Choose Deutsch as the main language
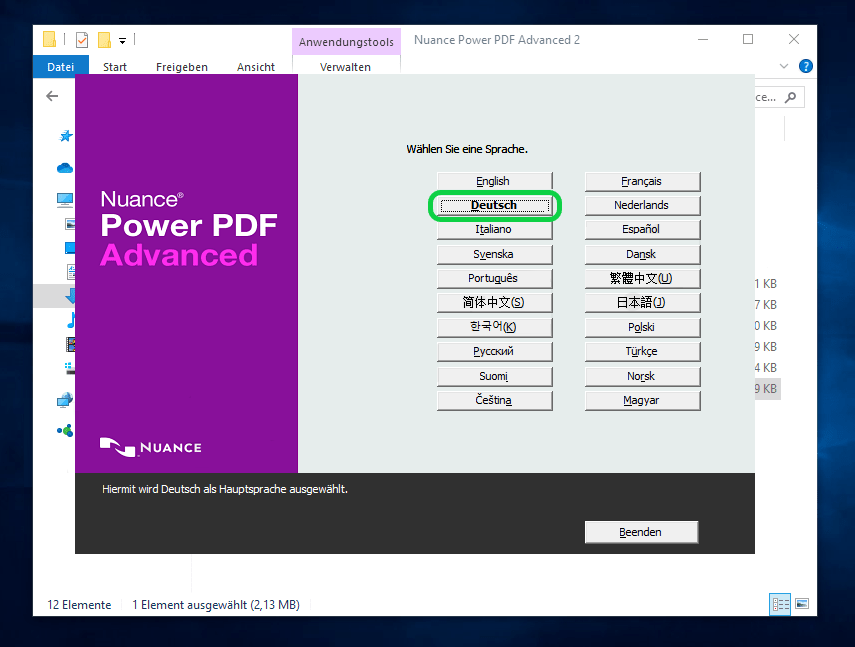Image resolution: width=855 pixels, height=647 pixels. pos(494,205)
